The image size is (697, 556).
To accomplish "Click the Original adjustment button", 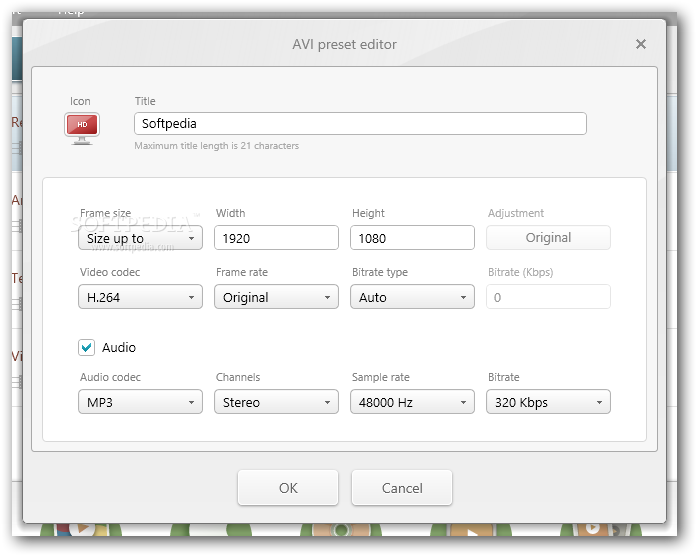I will pos(548,238).
